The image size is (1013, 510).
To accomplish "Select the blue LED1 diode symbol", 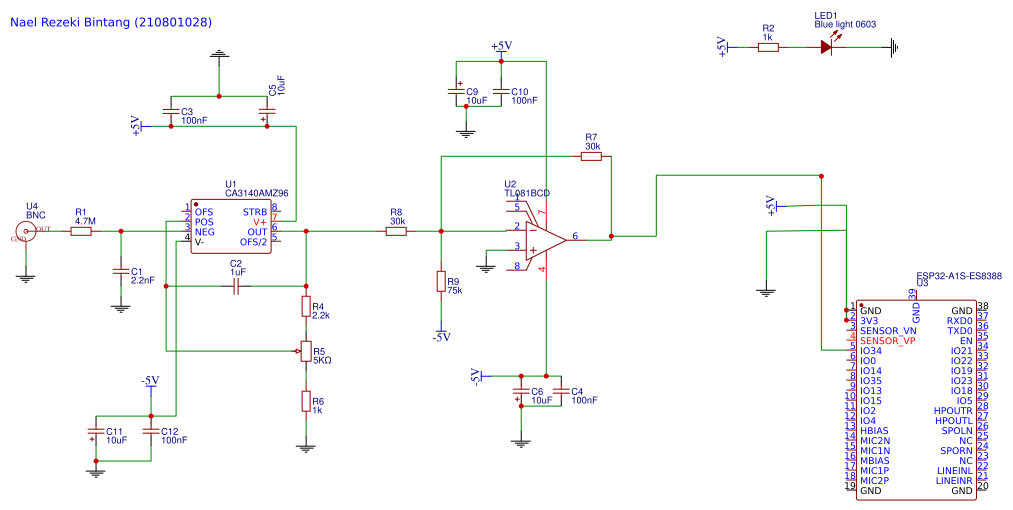I will click(826, 47).
